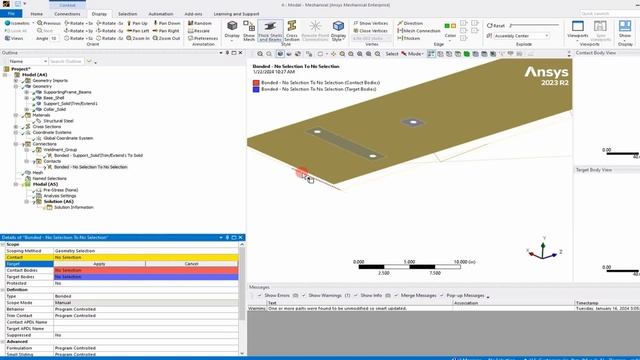The height and width of the screenshot is (360, 640).
Task: Open the Display dropdown in Style group
Action: pyautogui.click(x=232, y=31)
